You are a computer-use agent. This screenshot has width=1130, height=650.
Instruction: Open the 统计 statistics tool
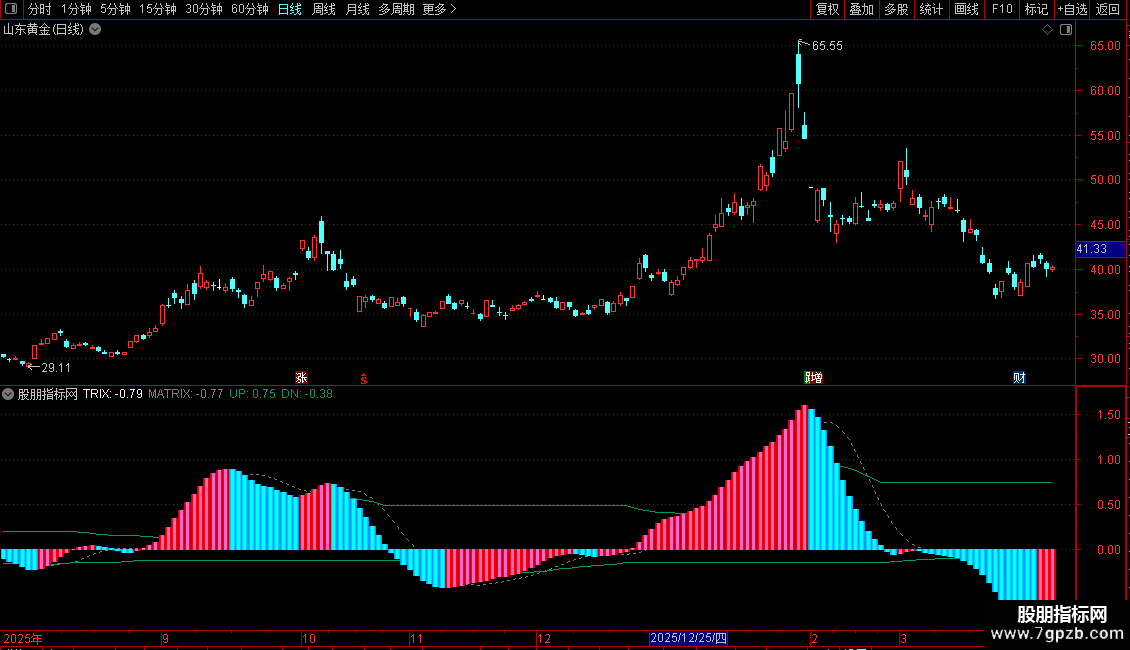coord(931,9)
